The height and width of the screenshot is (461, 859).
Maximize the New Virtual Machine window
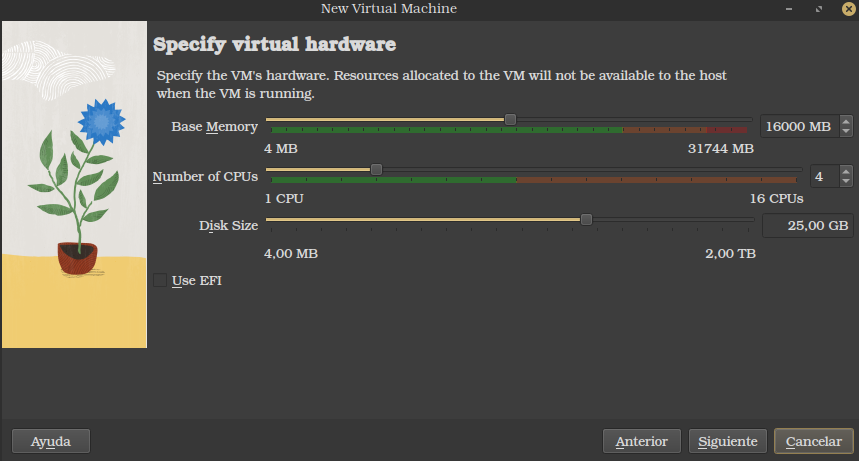pos(818,9)
